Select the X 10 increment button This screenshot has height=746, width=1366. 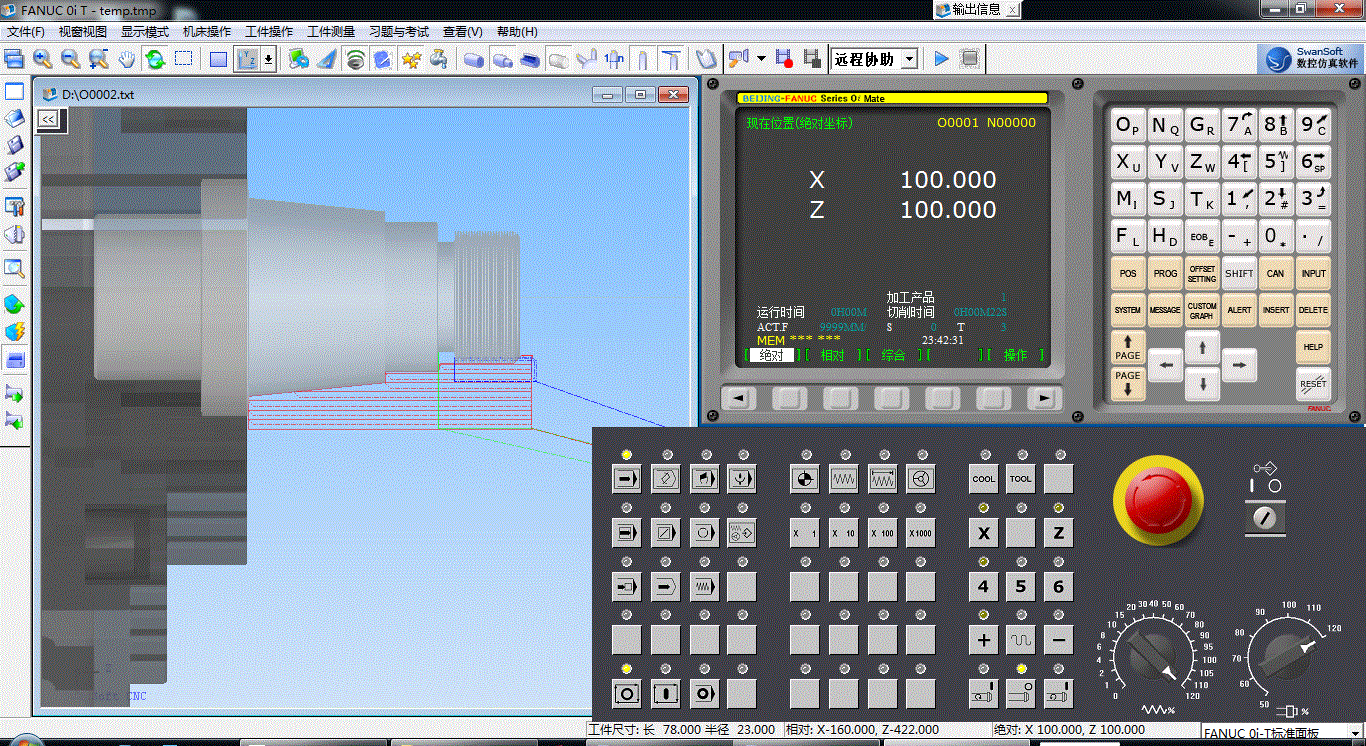[x=843, y=532]
